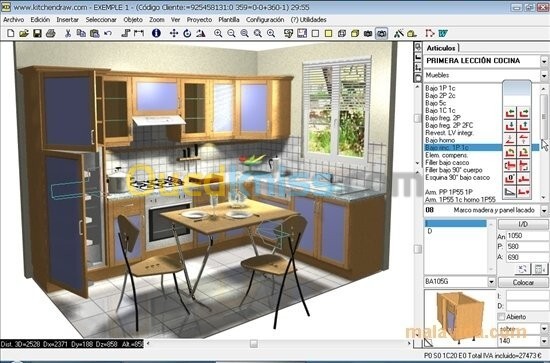
Task: Select 'Esquina 90° bajo casco' list item
Action: pyautogui.click(x=457, y=177)
